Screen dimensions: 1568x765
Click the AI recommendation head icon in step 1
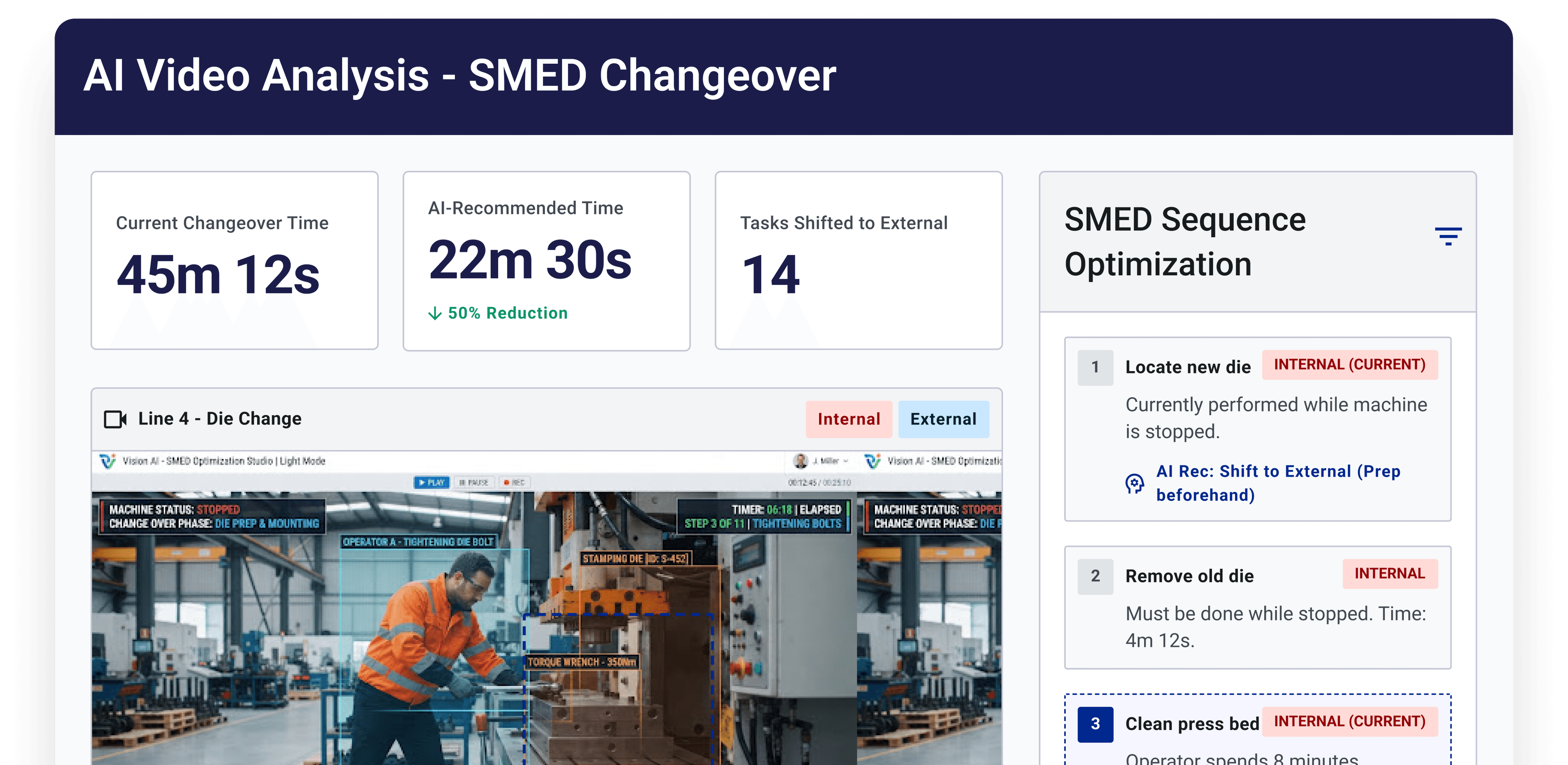click(1135, 484)
